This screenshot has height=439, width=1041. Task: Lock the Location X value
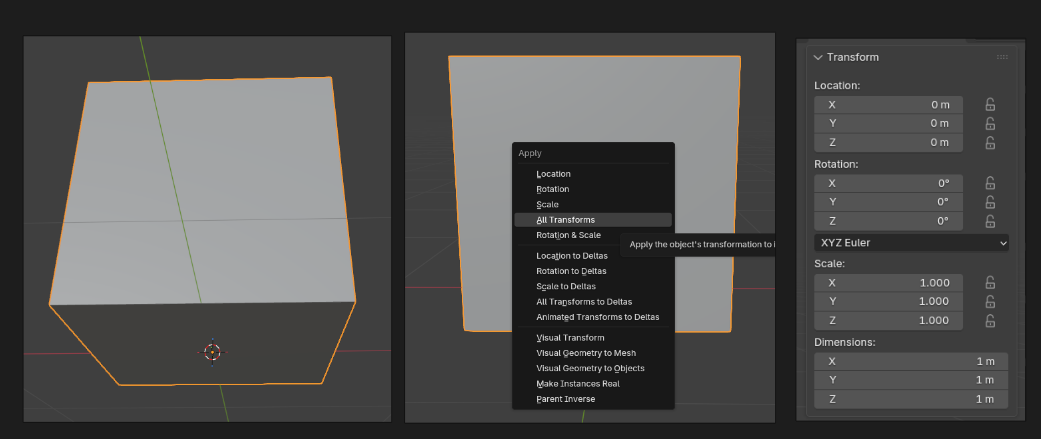click(x=990, y=104)
